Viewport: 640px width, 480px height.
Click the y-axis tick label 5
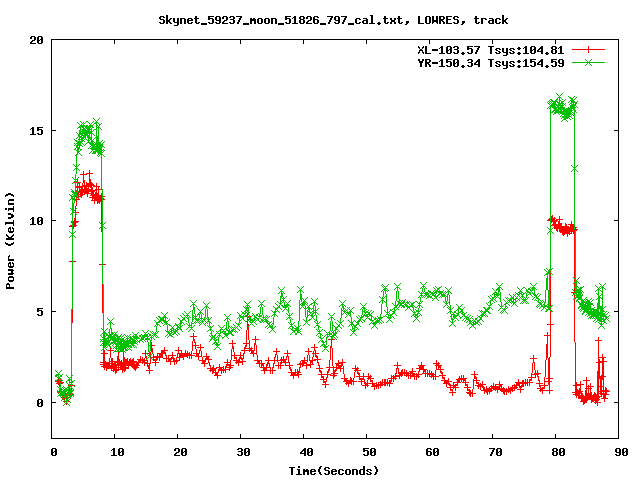40,312
